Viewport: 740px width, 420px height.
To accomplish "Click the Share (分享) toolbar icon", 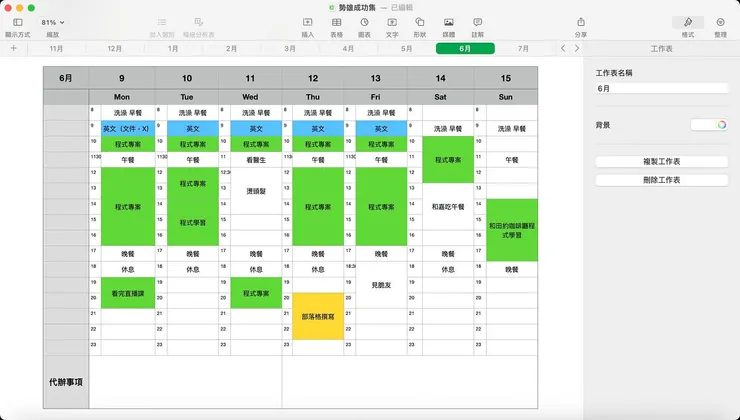I will [581, 22].
